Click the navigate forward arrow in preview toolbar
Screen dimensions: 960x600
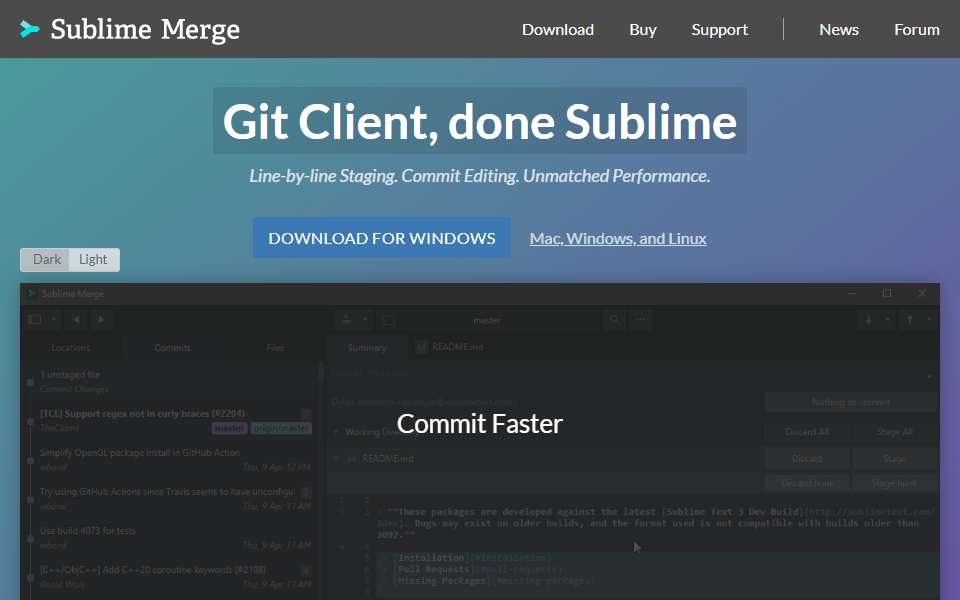[x=101, y=320]
